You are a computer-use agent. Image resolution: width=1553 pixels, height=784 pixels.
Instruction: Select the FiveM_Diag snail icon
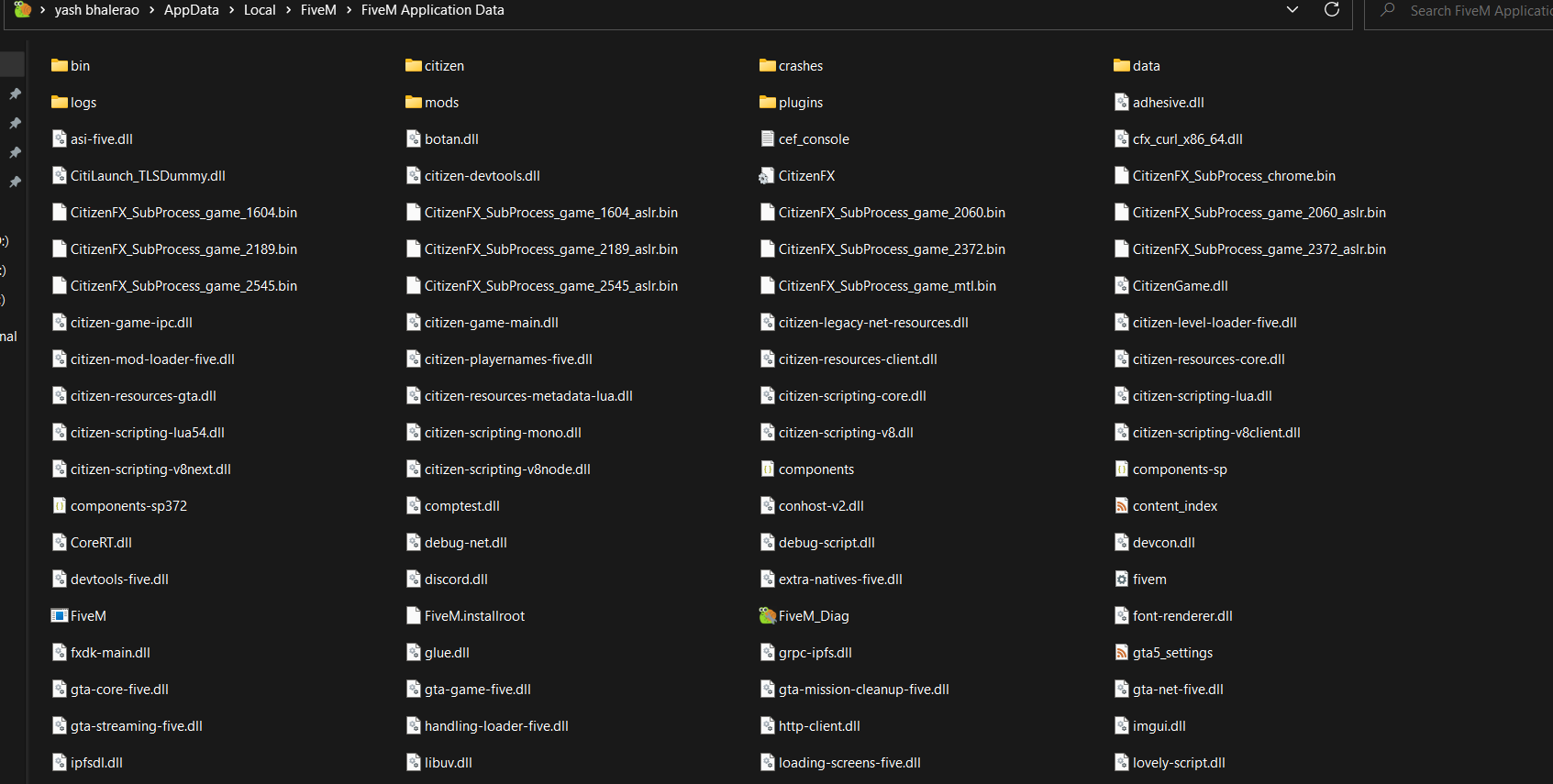point(768,615)
